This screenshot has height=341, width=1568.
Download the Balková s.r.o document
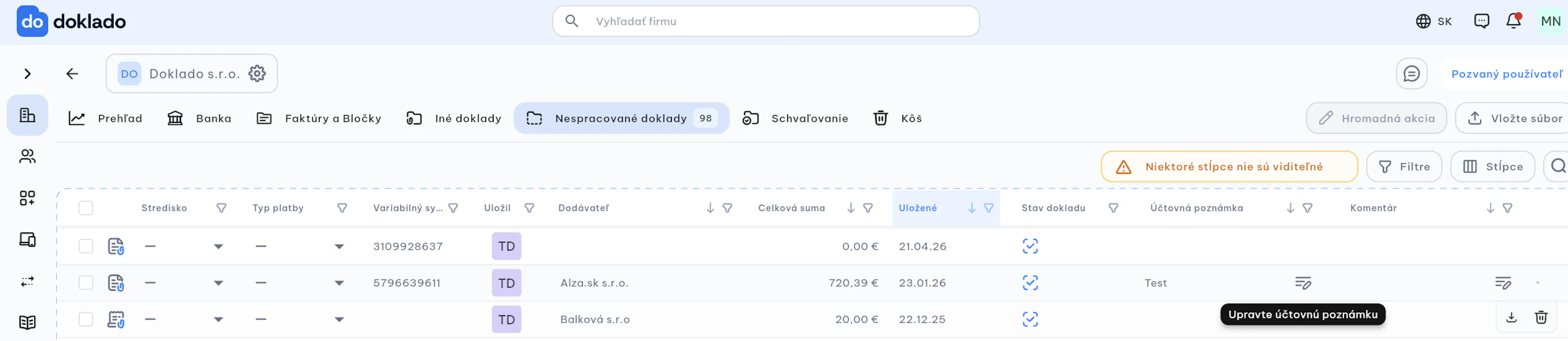point(1511,317)
